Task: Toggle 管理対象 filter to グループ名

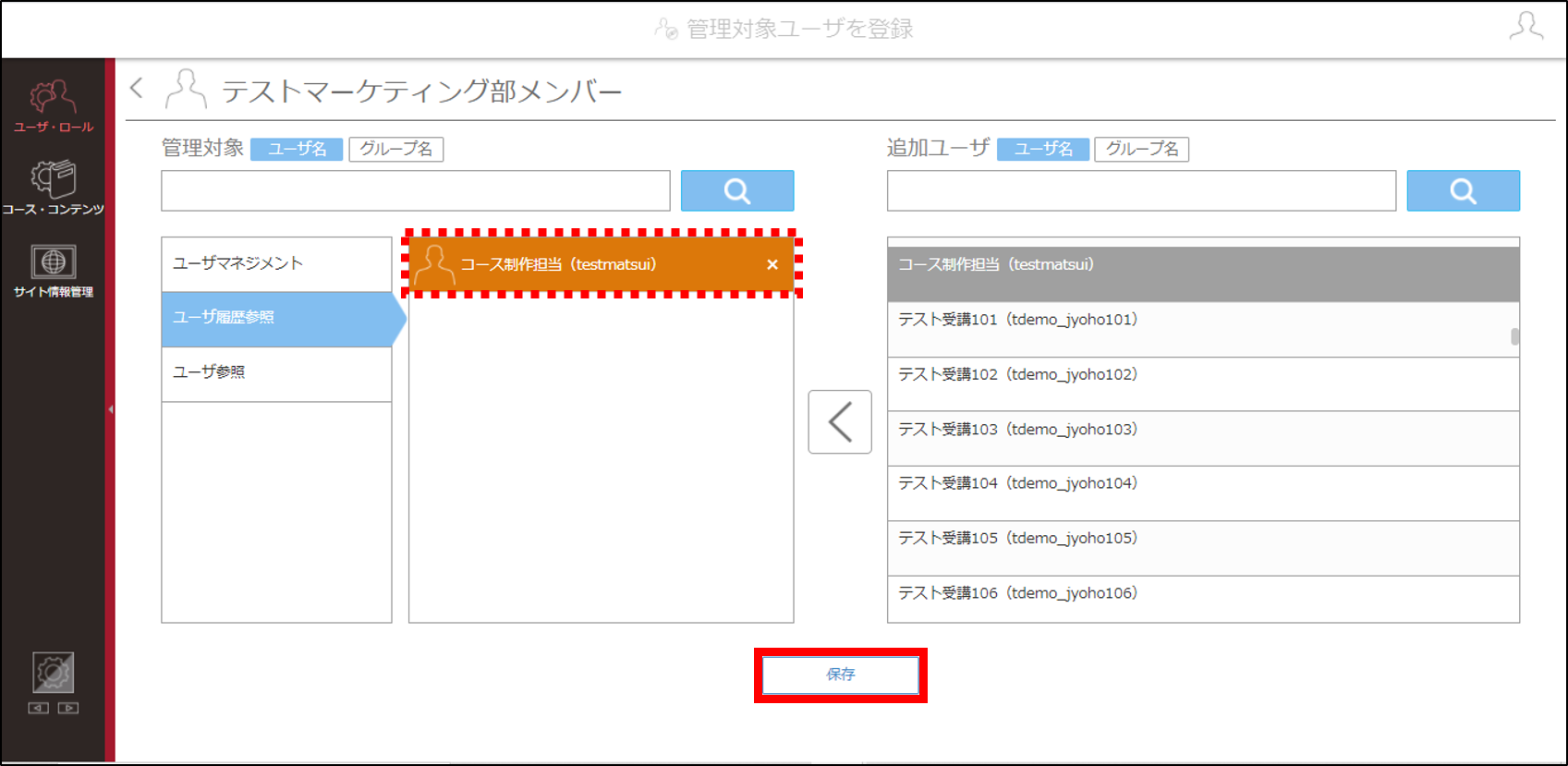Action: tap(396, 149)
